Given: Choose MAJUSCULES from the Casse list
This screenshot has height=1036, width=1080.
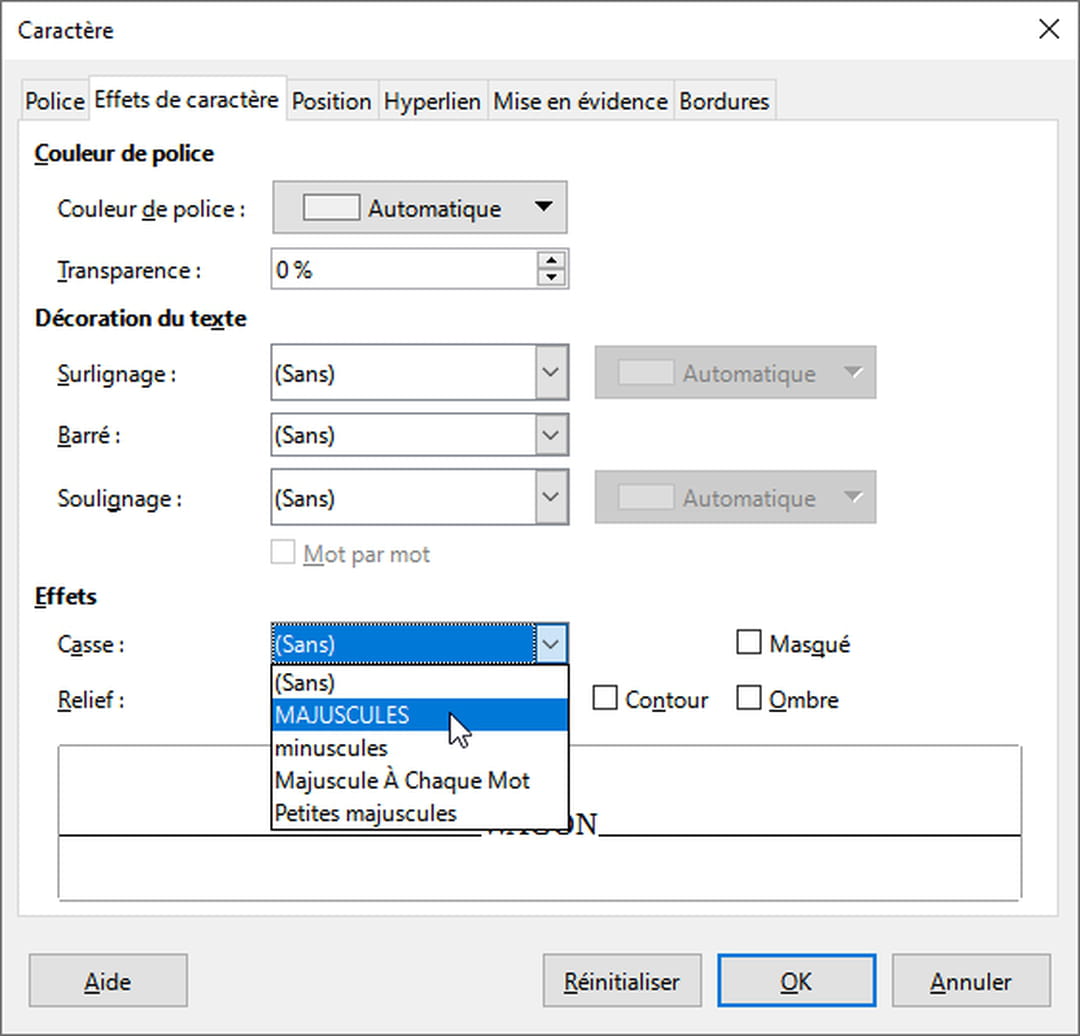Looking at the screenshot, I should coord(342,715).
